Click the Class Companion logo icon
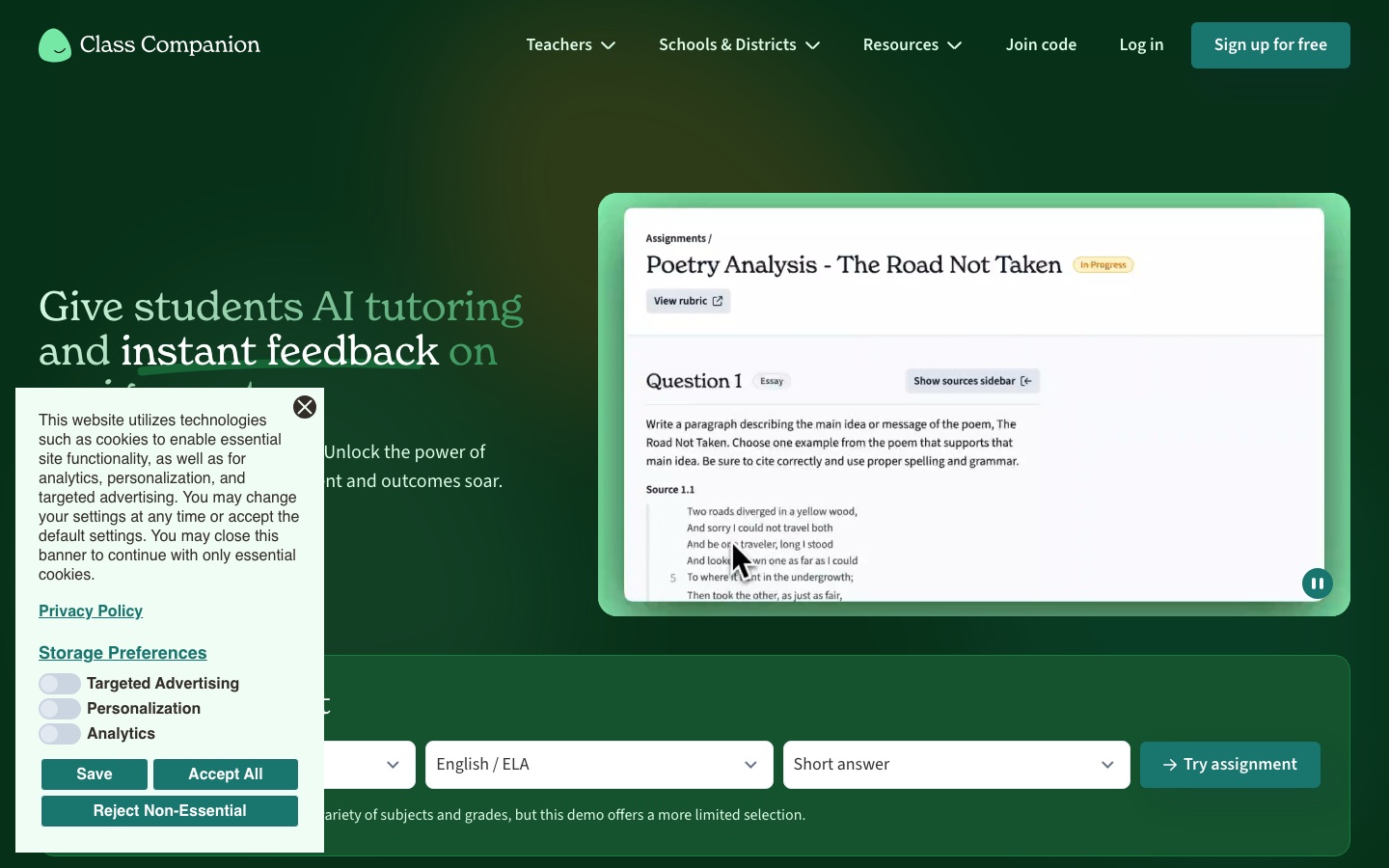The width and height of the screenshot is (1389, 868). [x=55, y=45]
